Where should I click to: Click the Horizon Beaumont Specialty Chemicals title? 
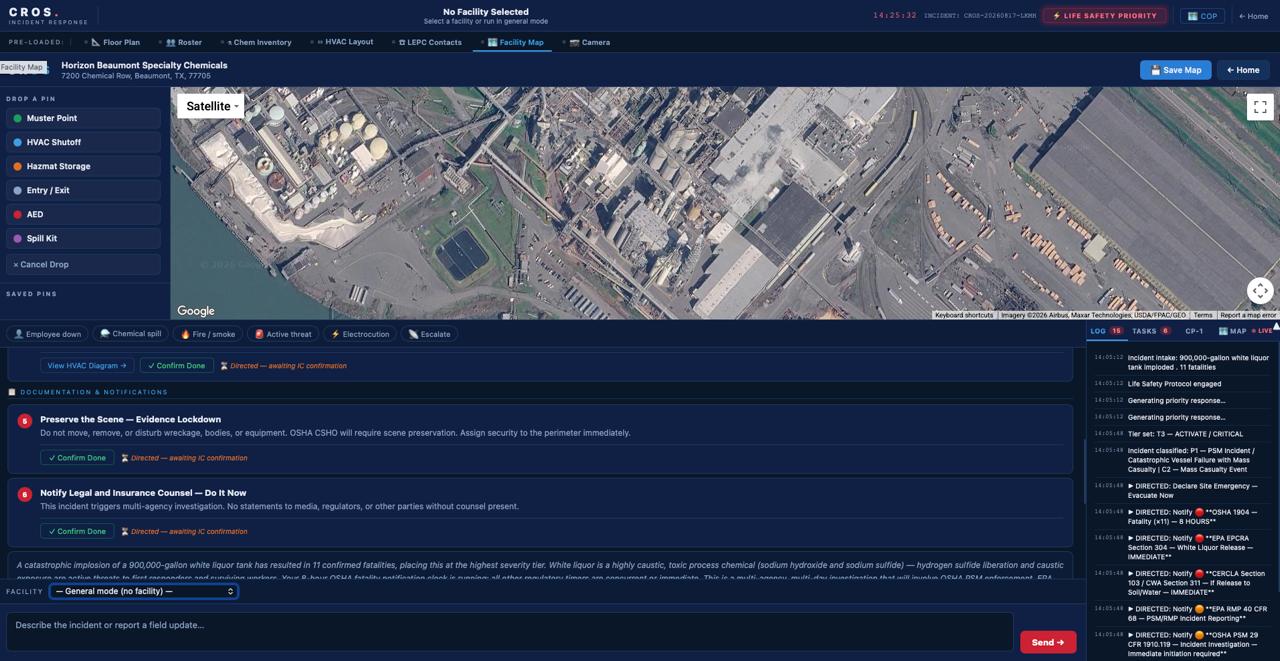pyautogui.click(x=144, y=65)
